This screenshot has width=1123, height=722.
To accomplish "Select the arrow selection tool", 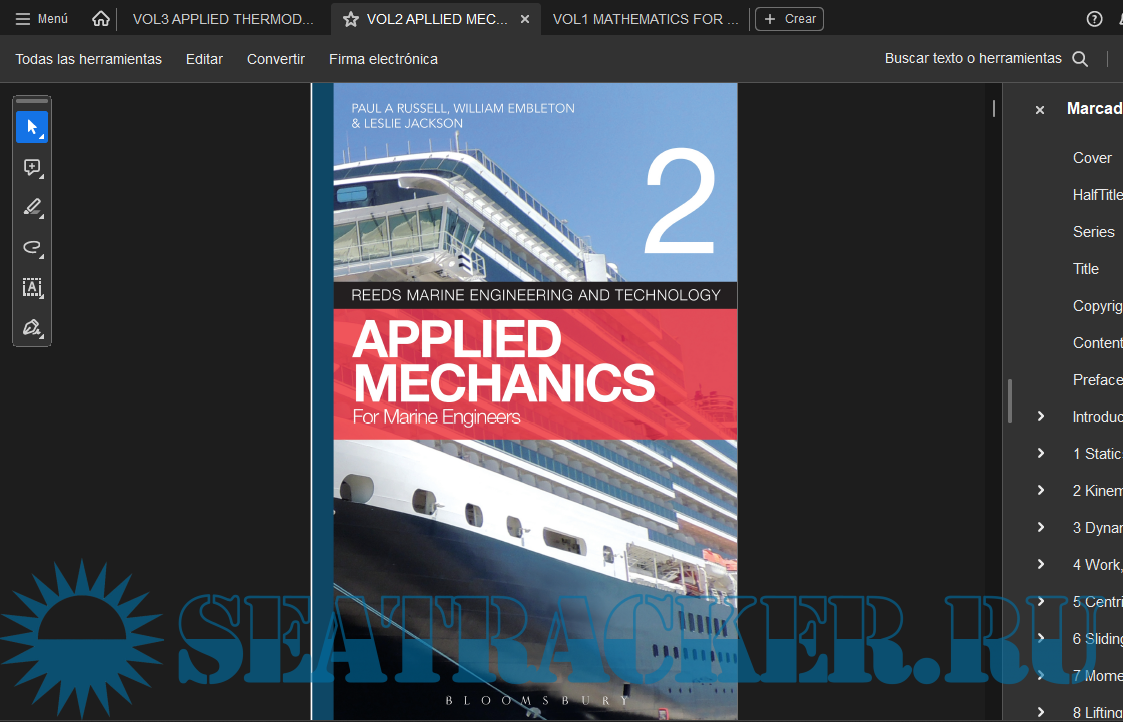I will 32,127.
